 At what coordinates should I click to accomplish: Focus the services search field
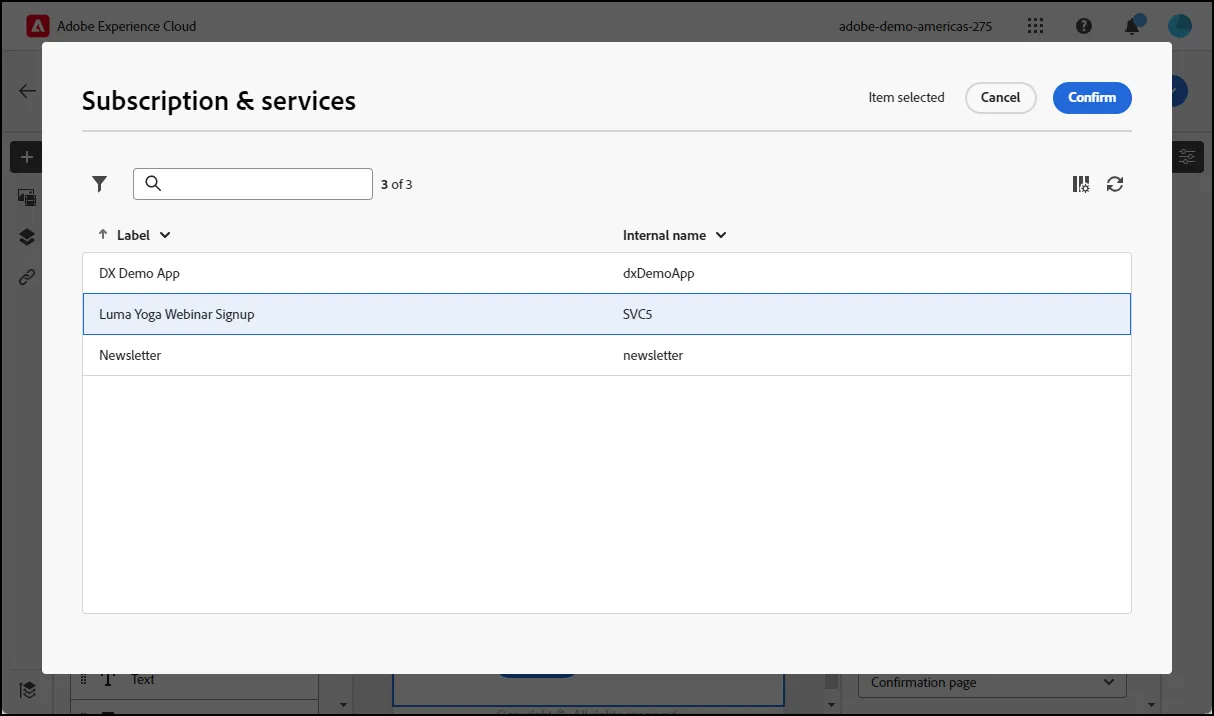[253, 184]
